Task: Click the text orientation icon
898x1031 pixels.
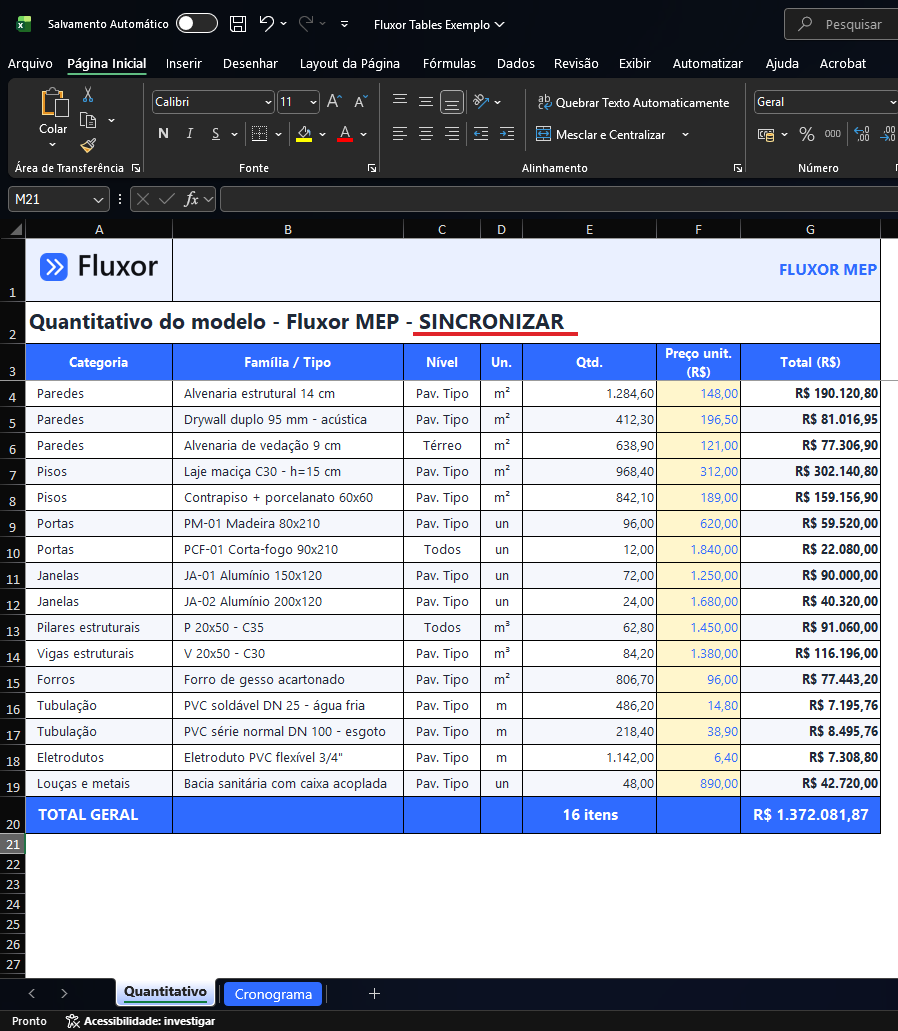Action: coord(481,101)
